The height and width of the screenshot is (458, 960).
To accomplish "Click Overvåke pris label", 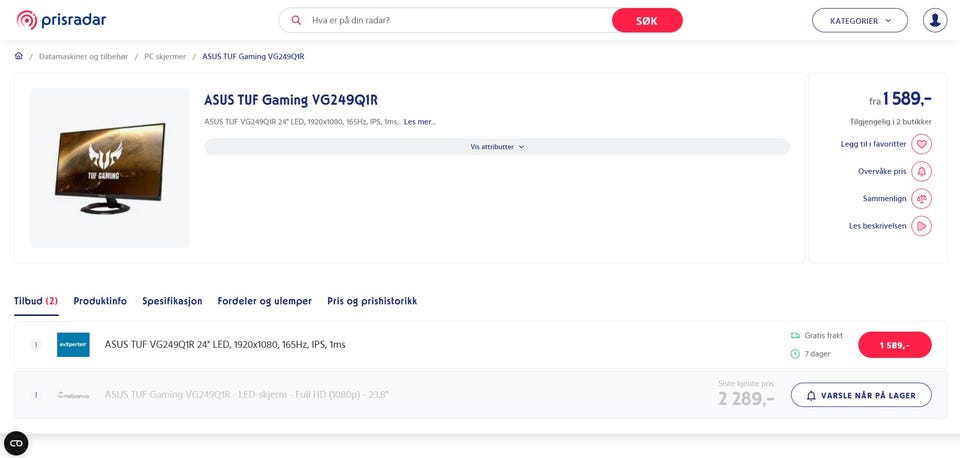I will [882, 171].
